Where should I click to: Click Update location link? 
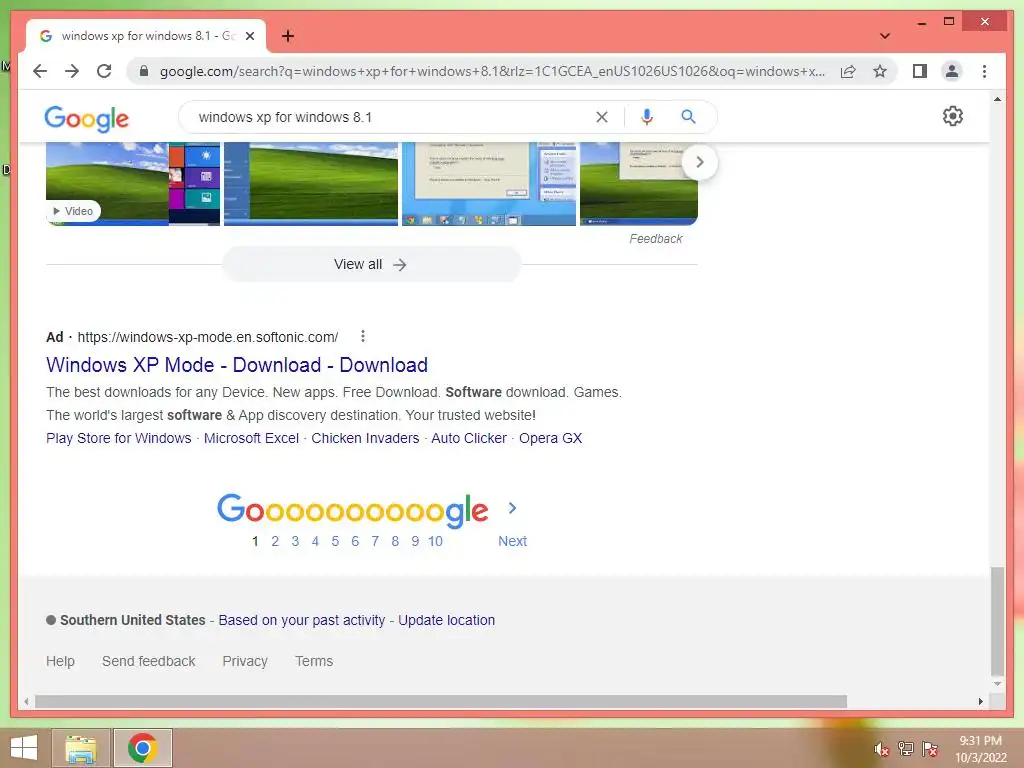point(447,620)
